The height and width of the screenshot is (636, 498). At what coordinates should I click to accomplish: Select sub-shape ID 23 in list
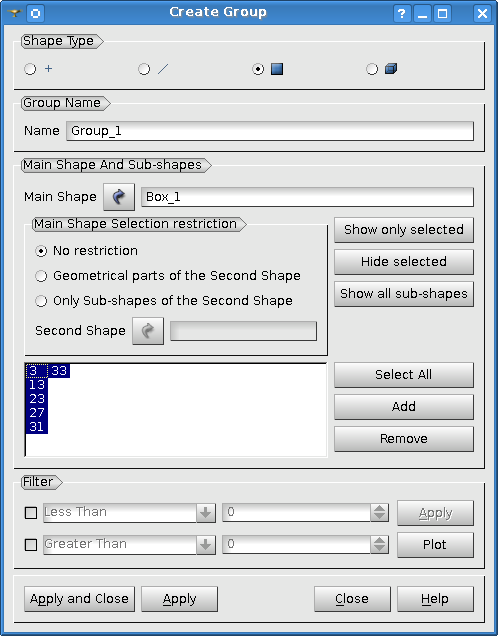pos(36,399)
